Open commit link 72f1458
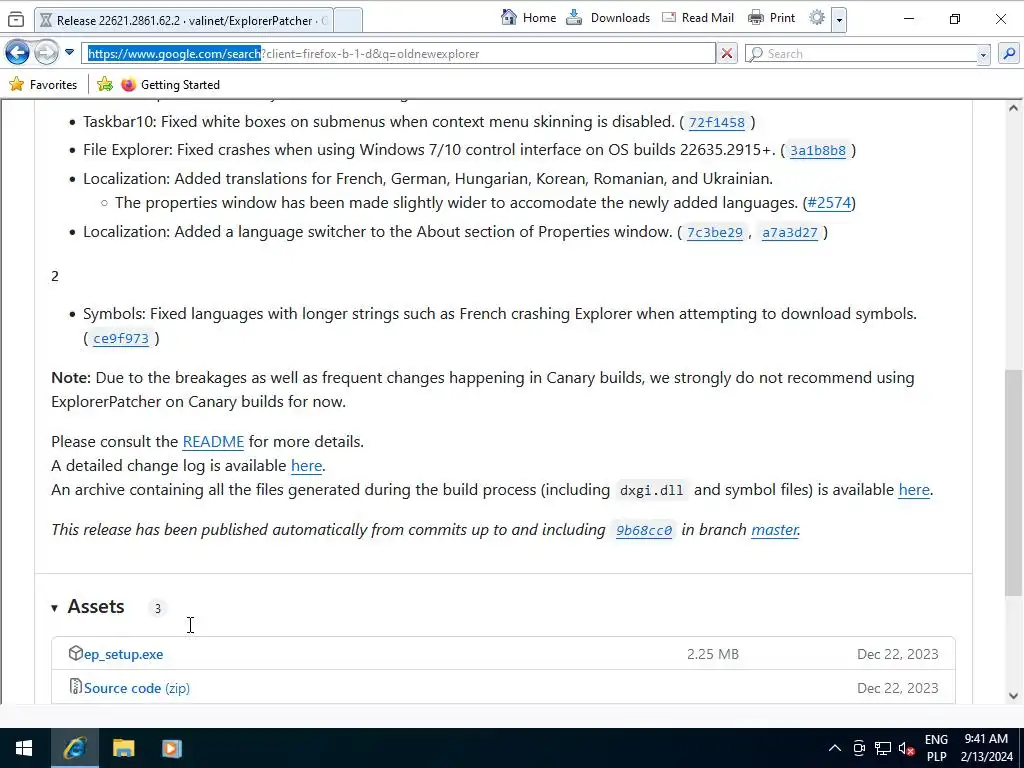This screenshot has height=768, width=1024. click(x=716, y=122)
